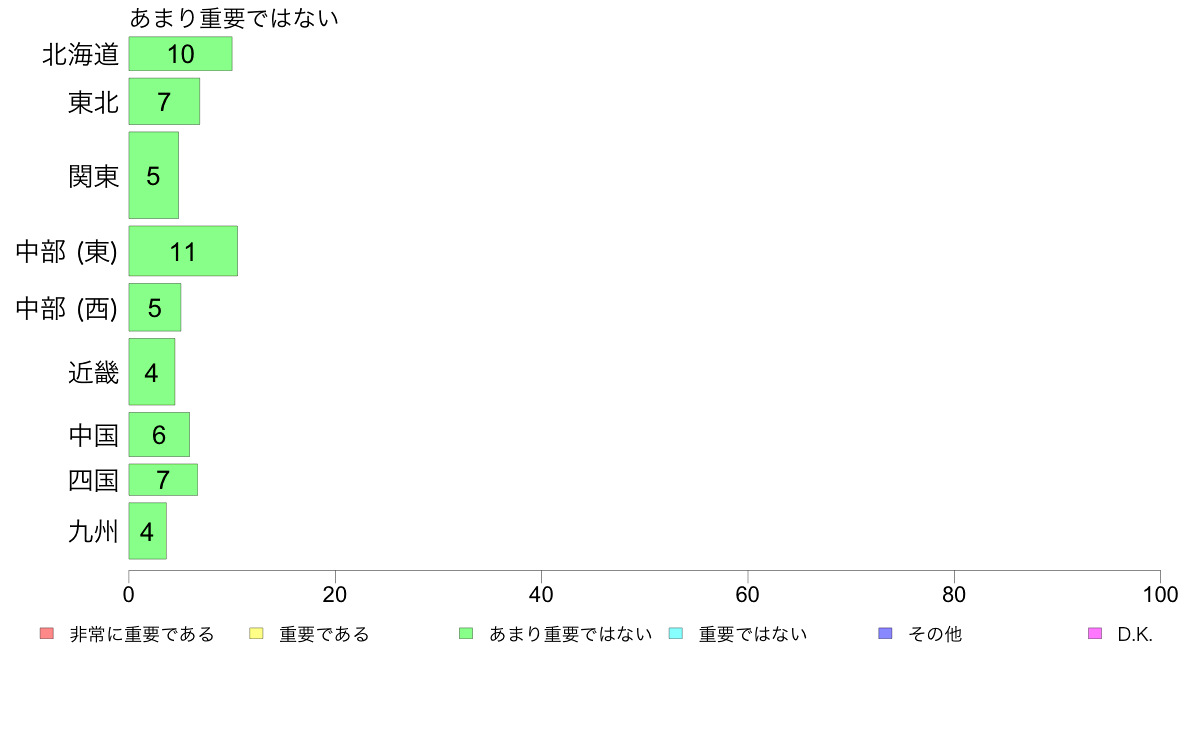Screen dimensions: 1188x736
Task: Click the cyan 重要ではない legend swatch
Action: (676, 634)
